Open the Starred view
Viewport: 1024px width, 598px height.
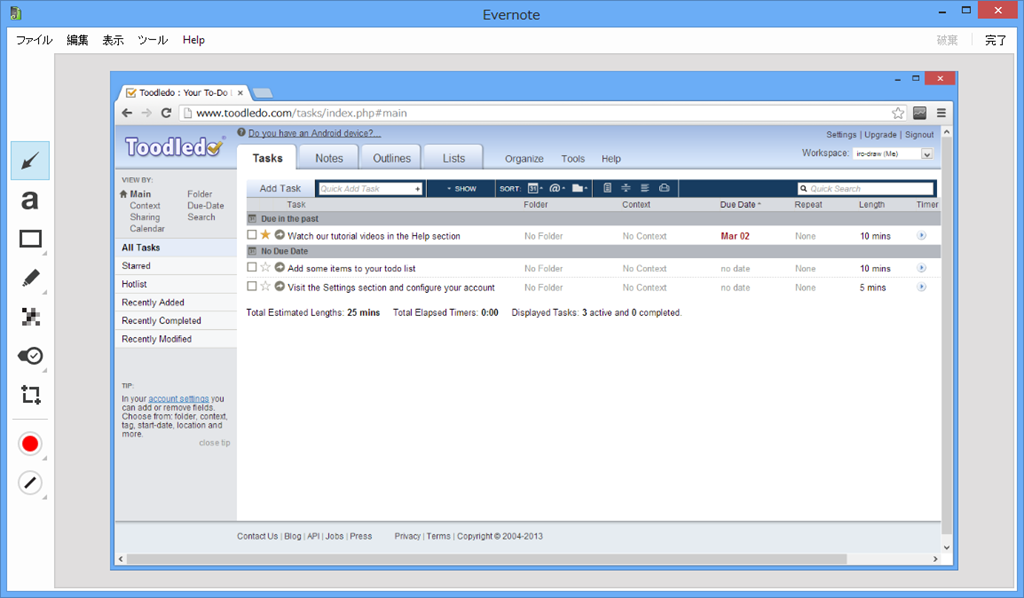pyautogui.click(x=136, y=266)
